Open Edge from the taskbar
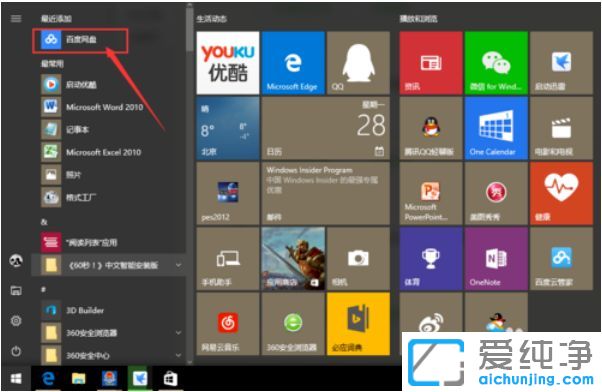Image resolution: width=602 pixels, height=392 pixels. point(48,379)
